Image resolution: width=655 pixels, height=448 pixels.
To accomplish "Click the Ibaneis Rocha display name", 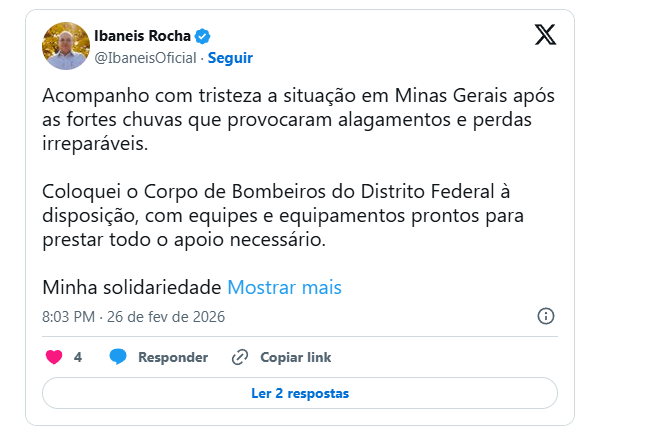I will pos(141,37).
